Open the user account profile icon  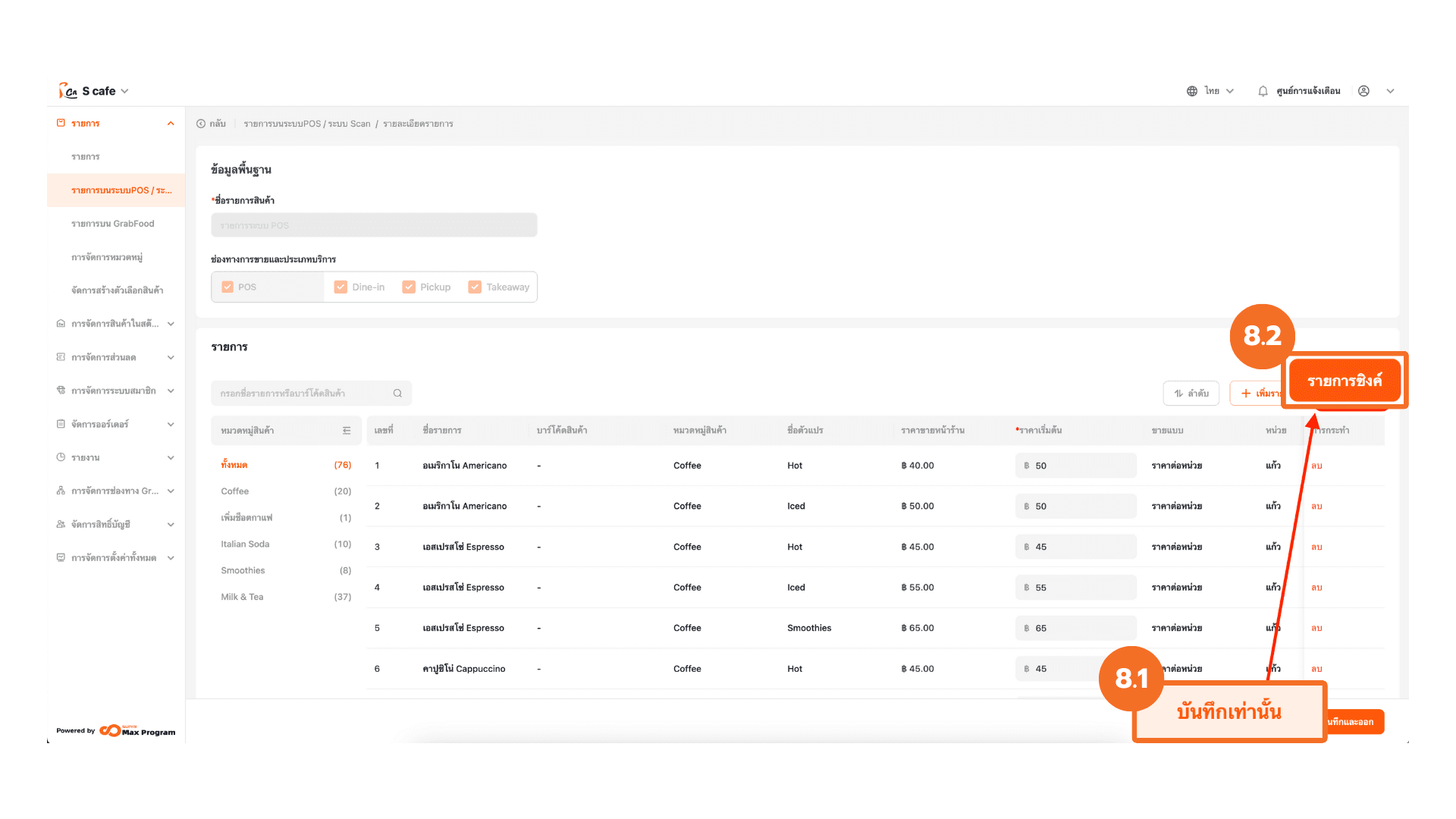pyautogui.click(x=1363, y=91)
